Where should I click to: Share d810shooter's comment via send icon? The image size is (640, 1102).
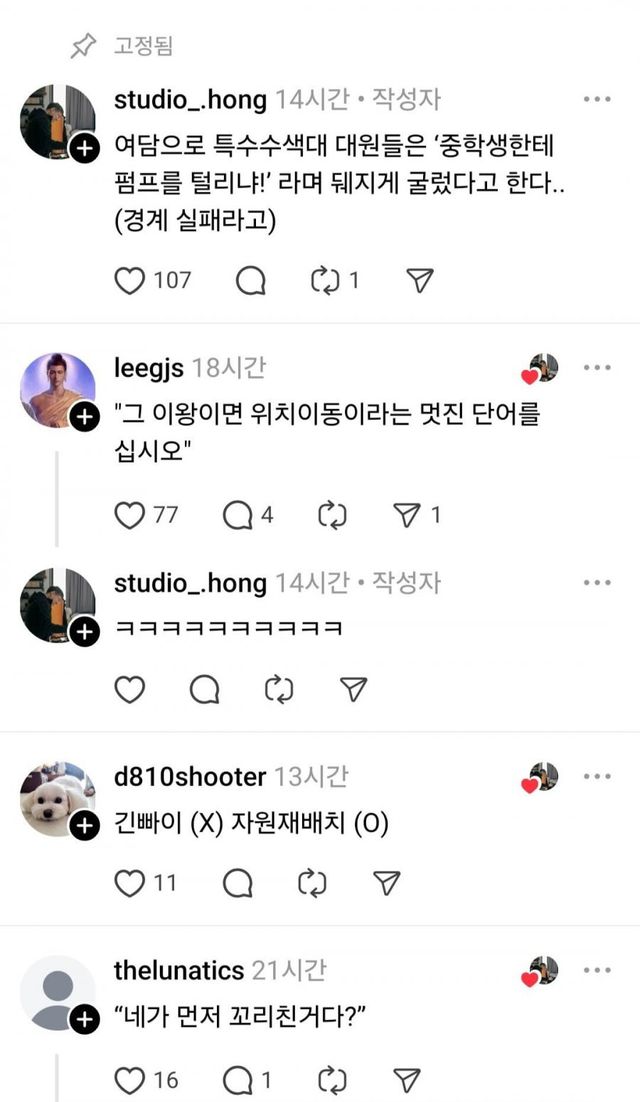[387, 882]
